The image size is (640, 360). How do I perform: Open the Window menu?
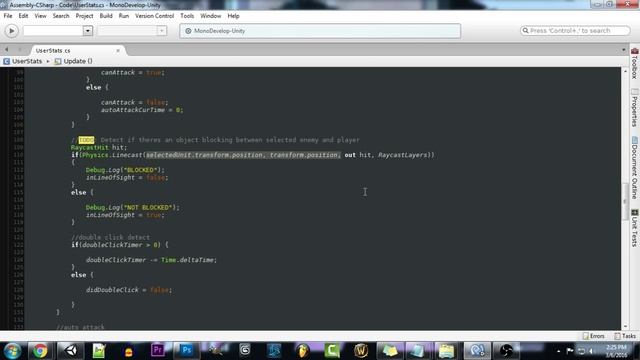[210, 16]
